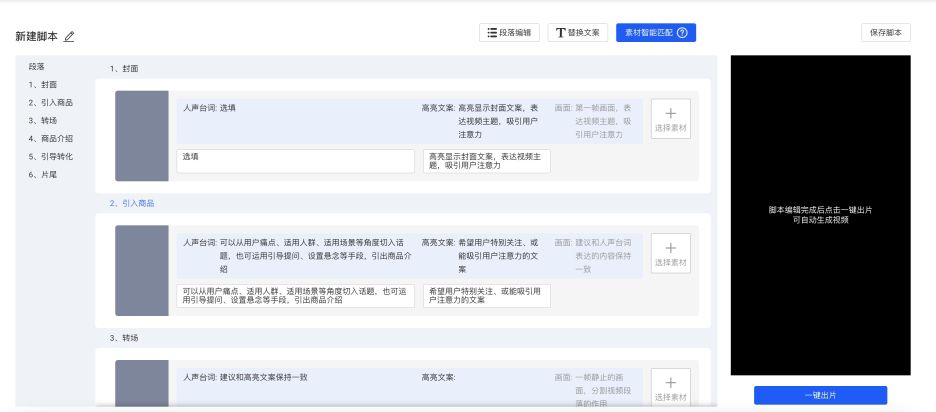The height and width of the screenshot is (412, 936).
Task: Click the 人声台词: 选填 hint in 封面
Action: pyautogui.click(x=210, y=108)
